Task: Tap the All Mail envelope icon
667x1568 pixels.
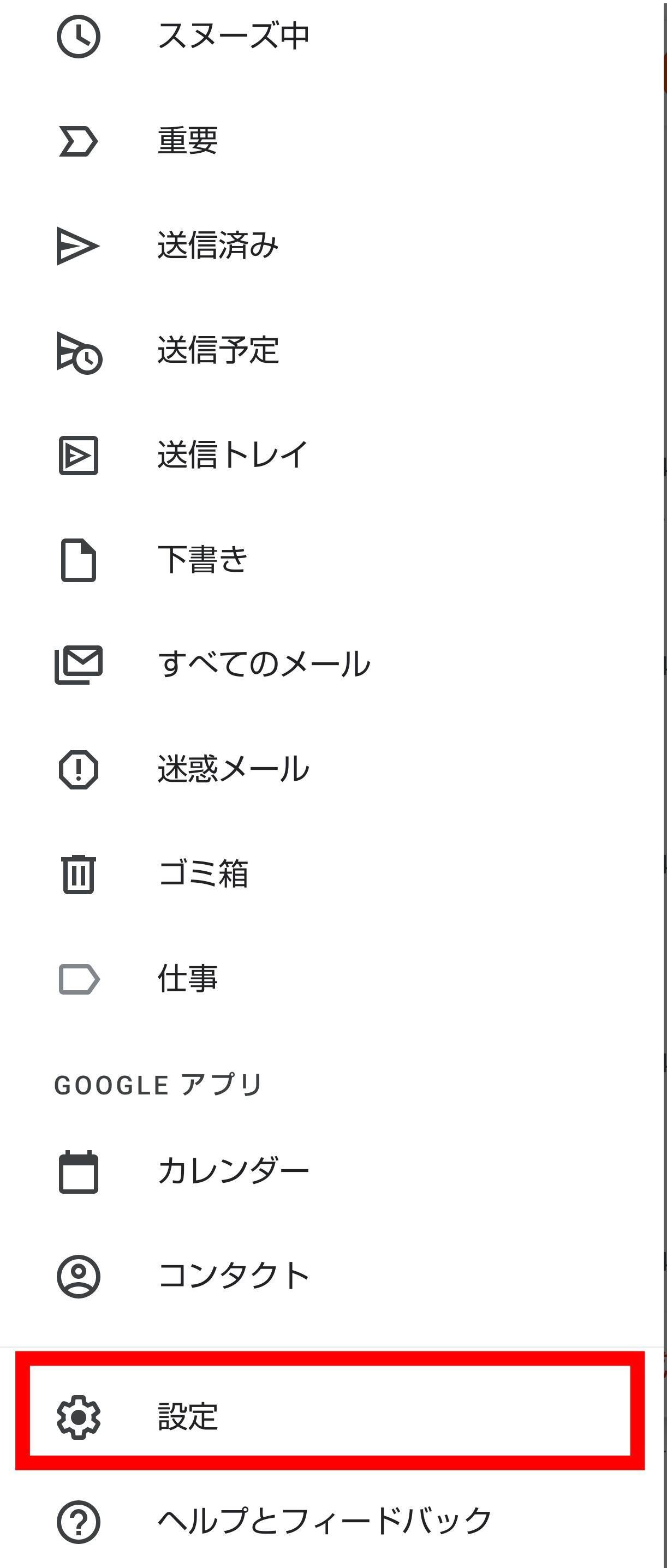Action: pyautogui.click(x=79, y=664)
